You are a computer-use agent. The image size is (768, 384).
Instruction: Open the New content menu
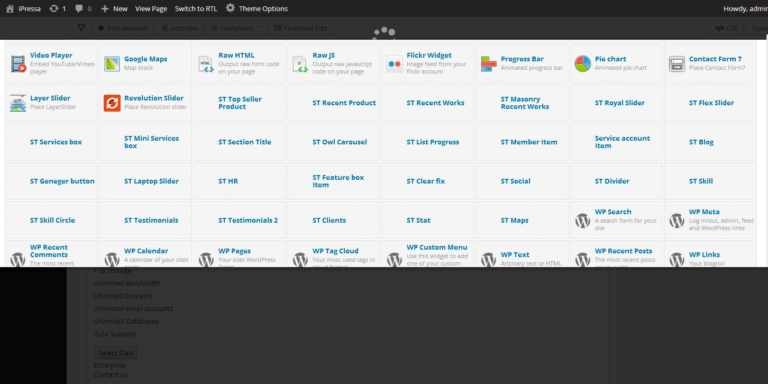coord(114,8)
